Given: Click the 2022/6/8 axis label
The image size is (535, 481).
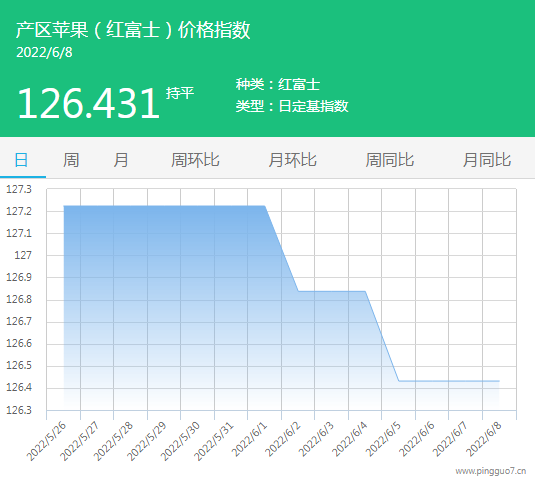Looking at the screenshot, I should pyautogui.click(x=484, y=439).
